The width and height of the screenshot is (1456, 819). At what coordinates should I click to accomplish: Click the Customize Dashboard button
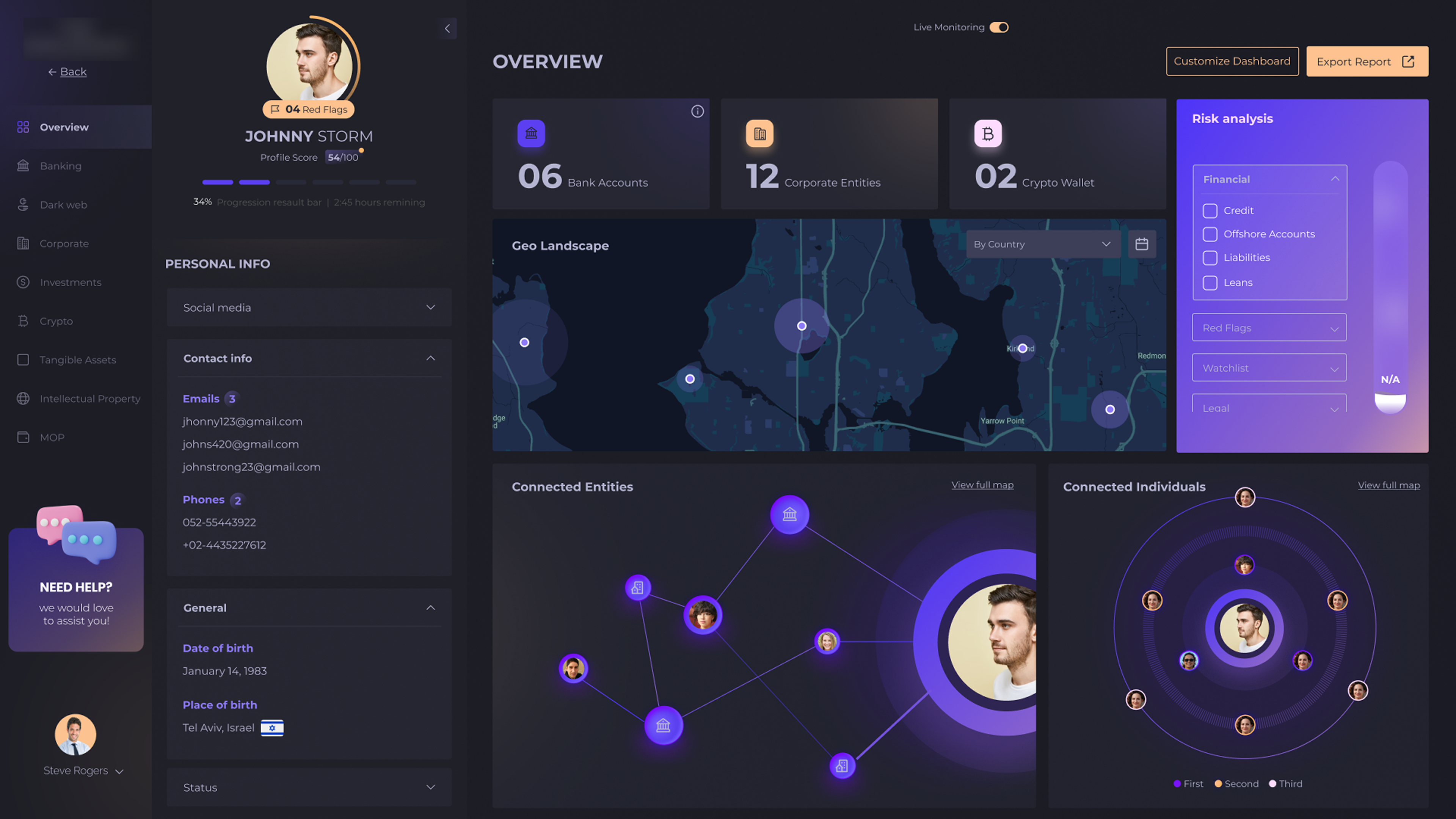point(1232,61)
